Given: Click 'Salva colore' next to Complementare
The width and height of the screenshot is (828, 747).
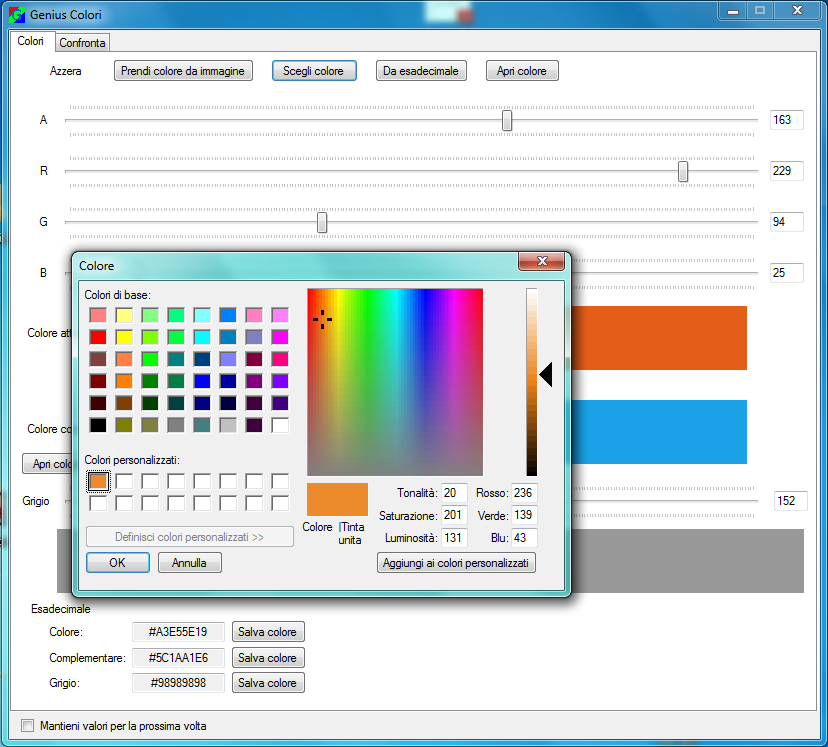Looking at the screenshot, I should (267, 658).
